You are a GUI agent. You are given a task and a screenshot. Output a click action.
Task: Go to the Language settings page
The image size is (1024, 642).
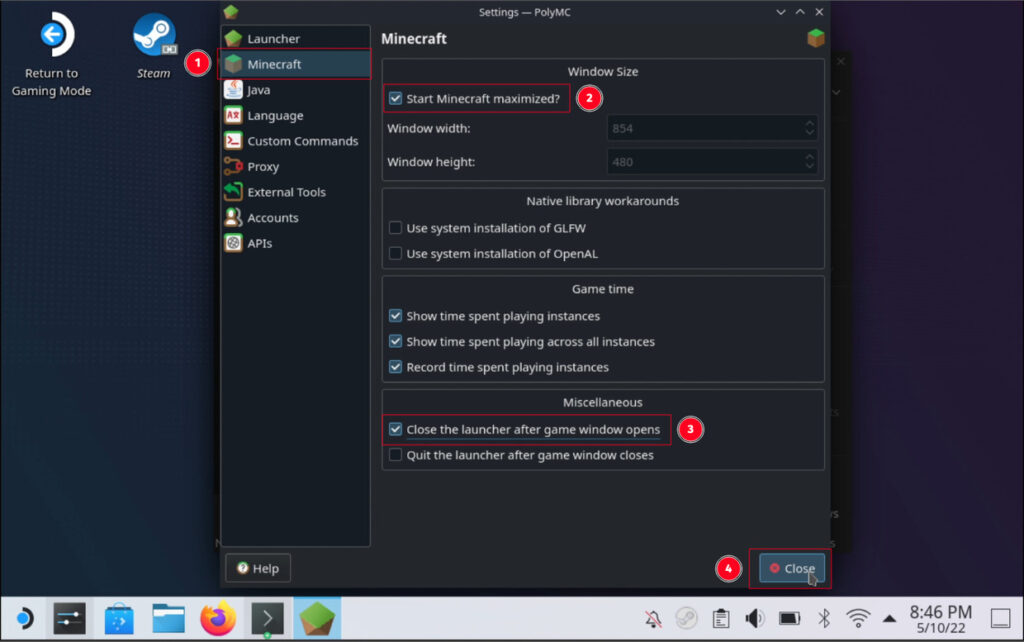pos(295,116)
